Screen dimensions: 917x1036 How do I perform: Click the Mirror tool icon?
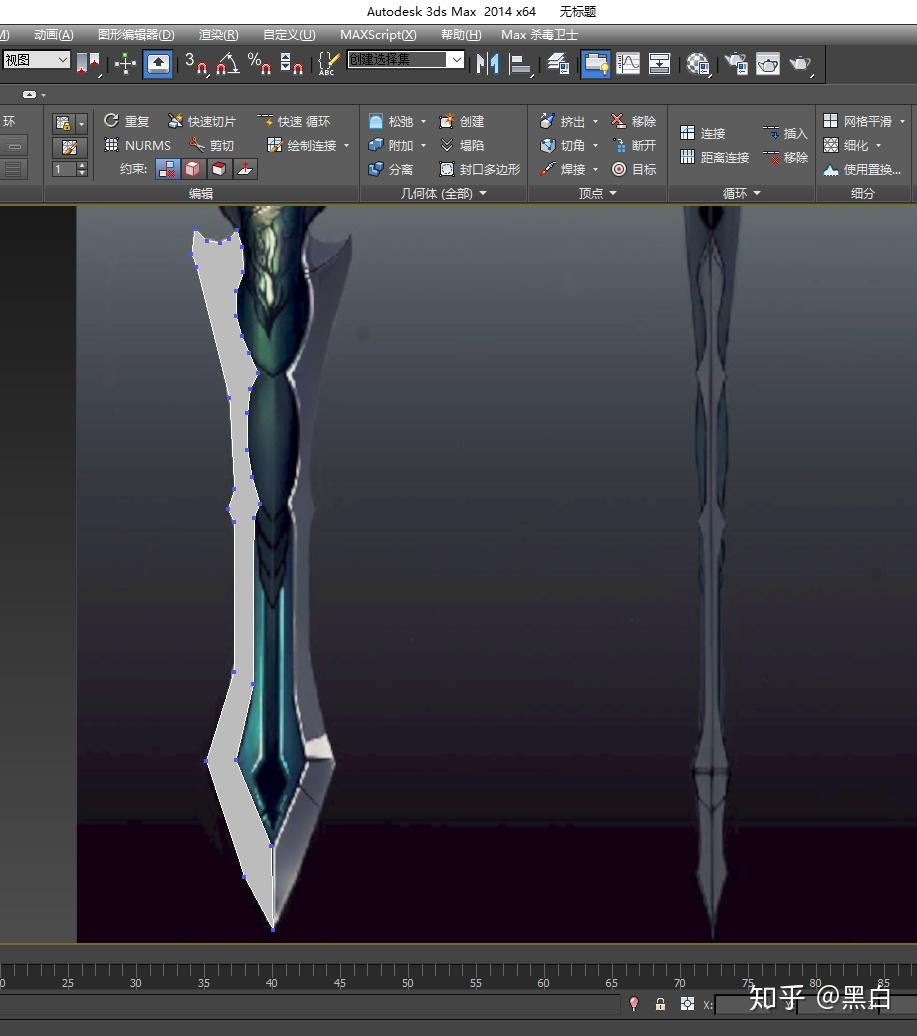click(488, 63)
